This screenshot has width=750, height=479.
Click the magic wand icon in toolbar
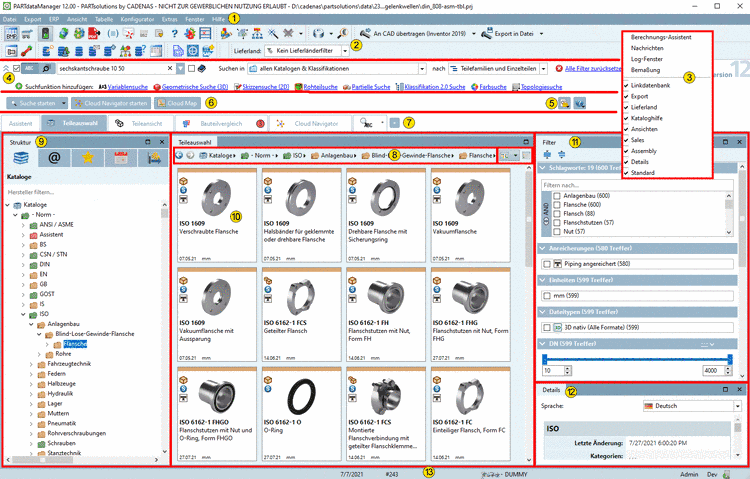click(273, 33)
